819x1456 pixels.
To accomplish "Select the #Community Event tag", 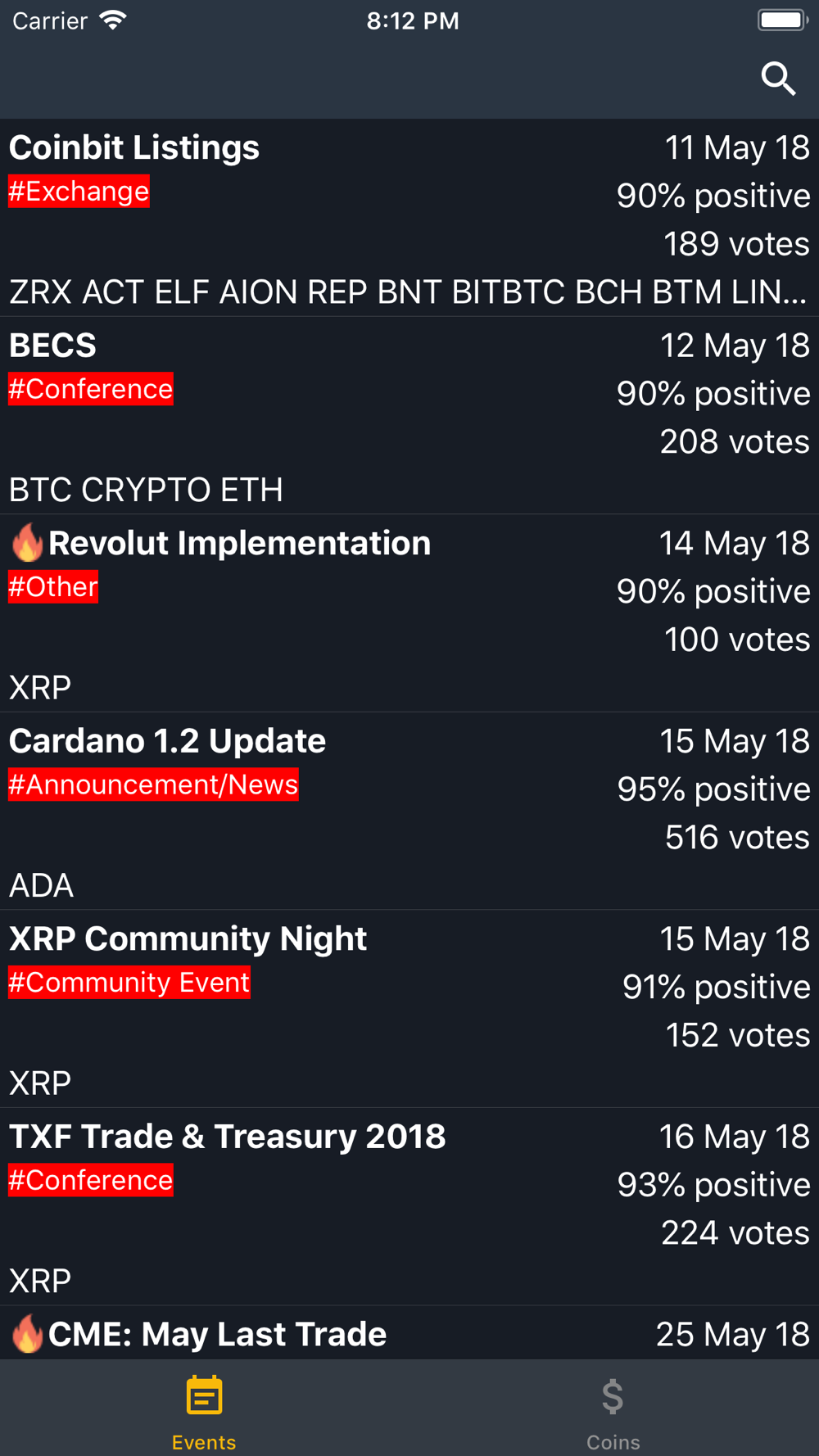I will coord(129,982).
